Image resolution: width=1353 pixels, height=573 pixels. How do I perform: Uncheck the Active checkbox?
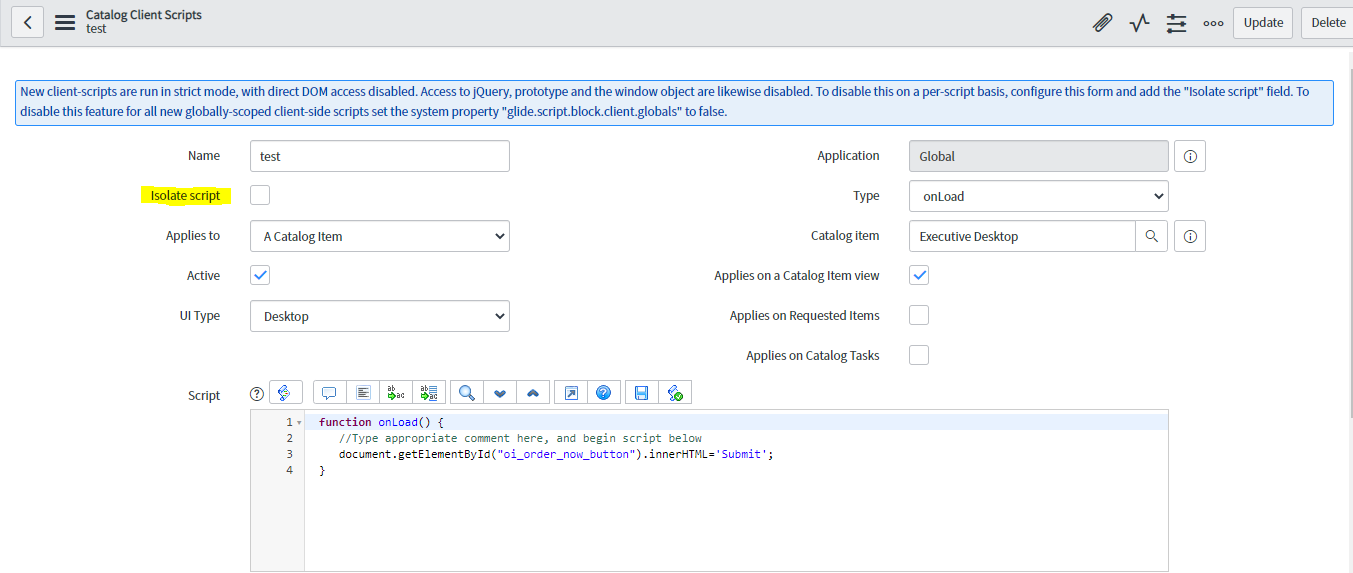pos(260,275)
